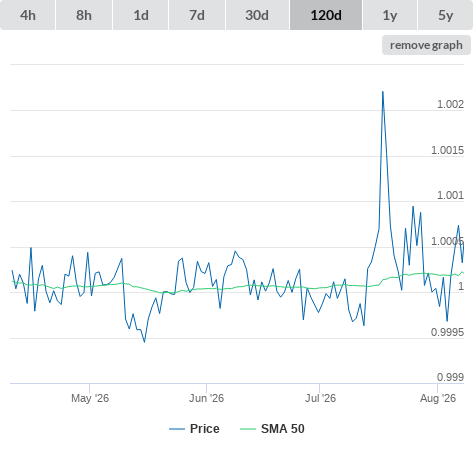Open the 7d time range view
Image resolution: width=474 pixels, height=455 pixels.
point(197,15)
